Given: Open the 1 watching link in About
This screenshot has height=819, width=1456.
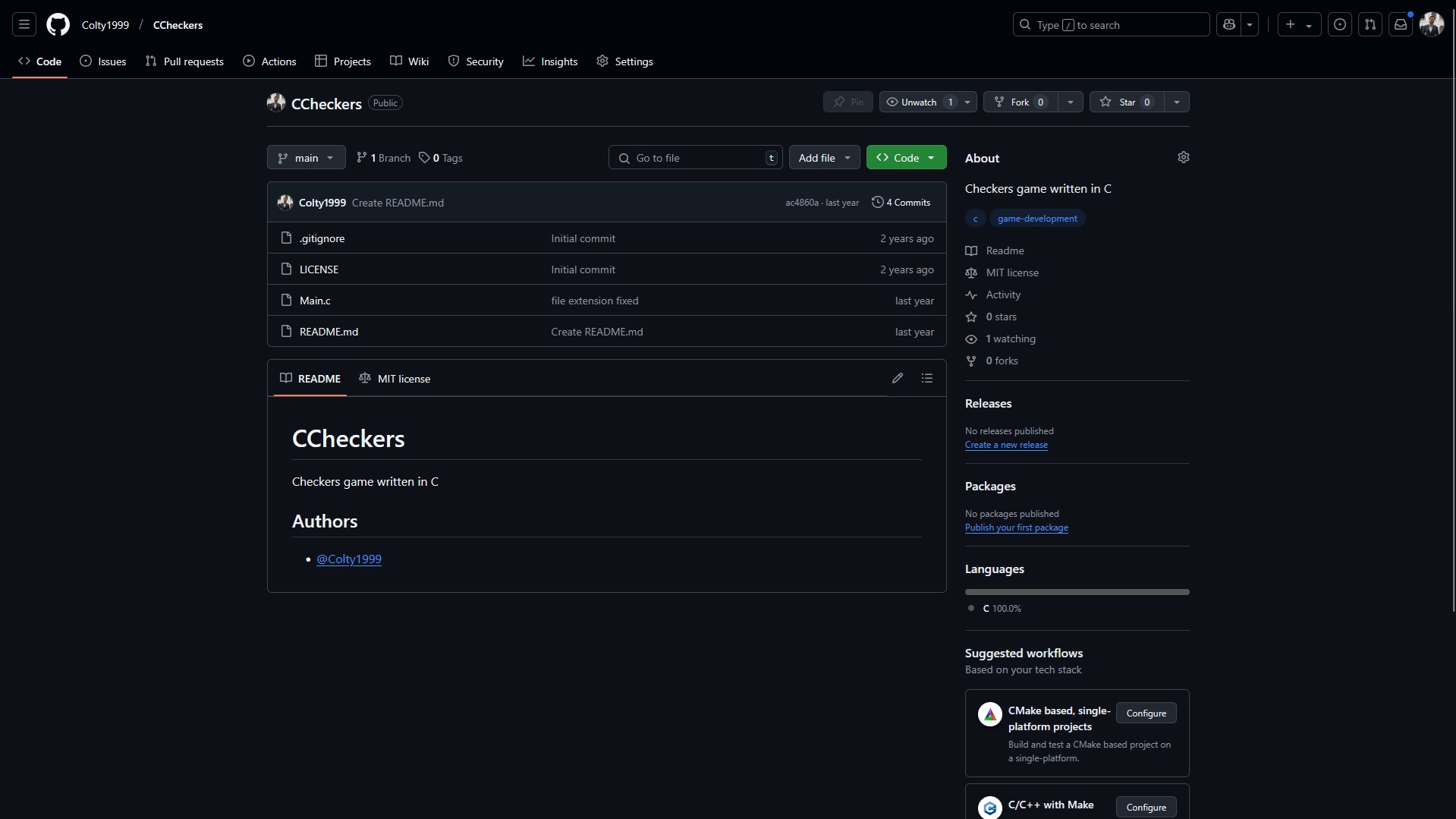Looking at the screenshot, I should pos(1011,339).
